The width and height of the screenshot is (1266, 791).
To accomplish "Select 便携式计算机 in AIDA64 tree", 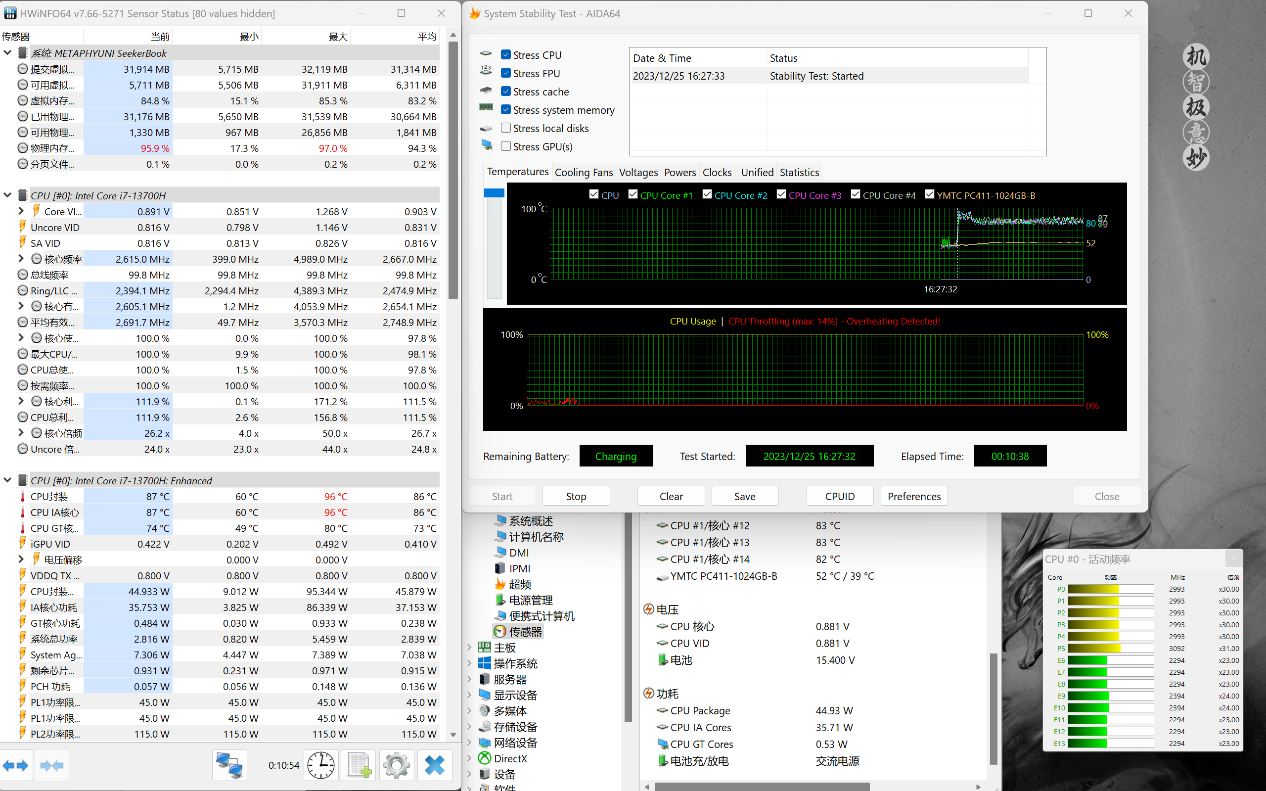I will 542,616.
